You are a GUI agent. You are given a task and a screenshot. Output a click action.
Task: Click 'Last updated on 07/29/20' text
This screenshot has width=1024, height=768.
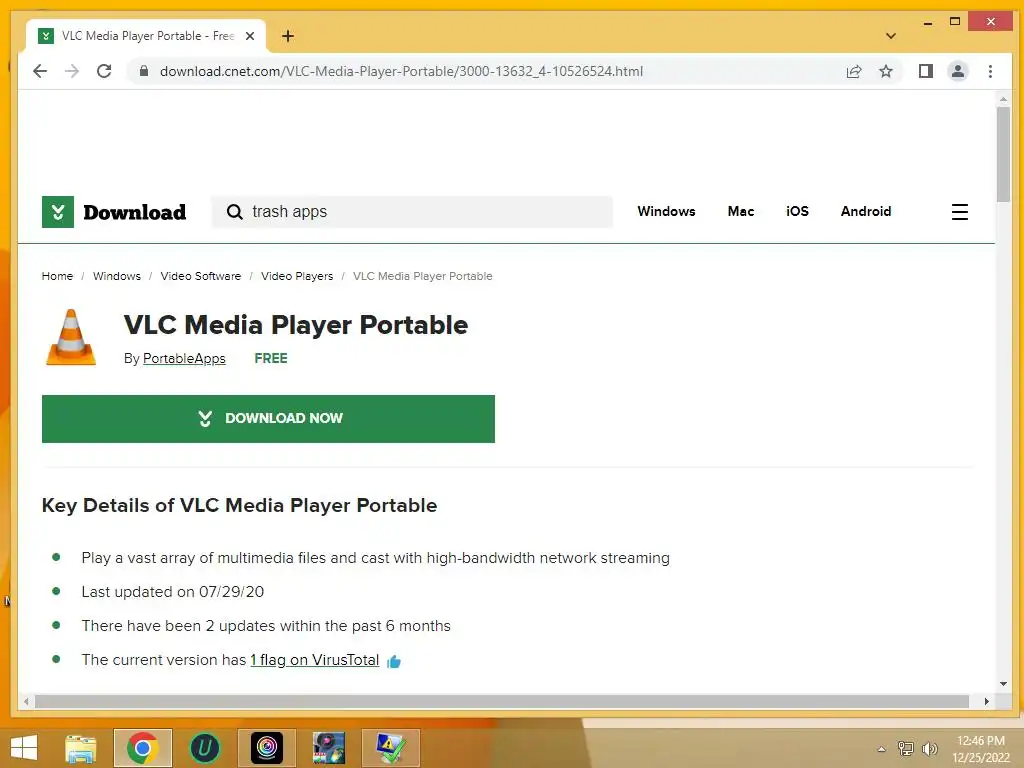(x=172, y=592)
